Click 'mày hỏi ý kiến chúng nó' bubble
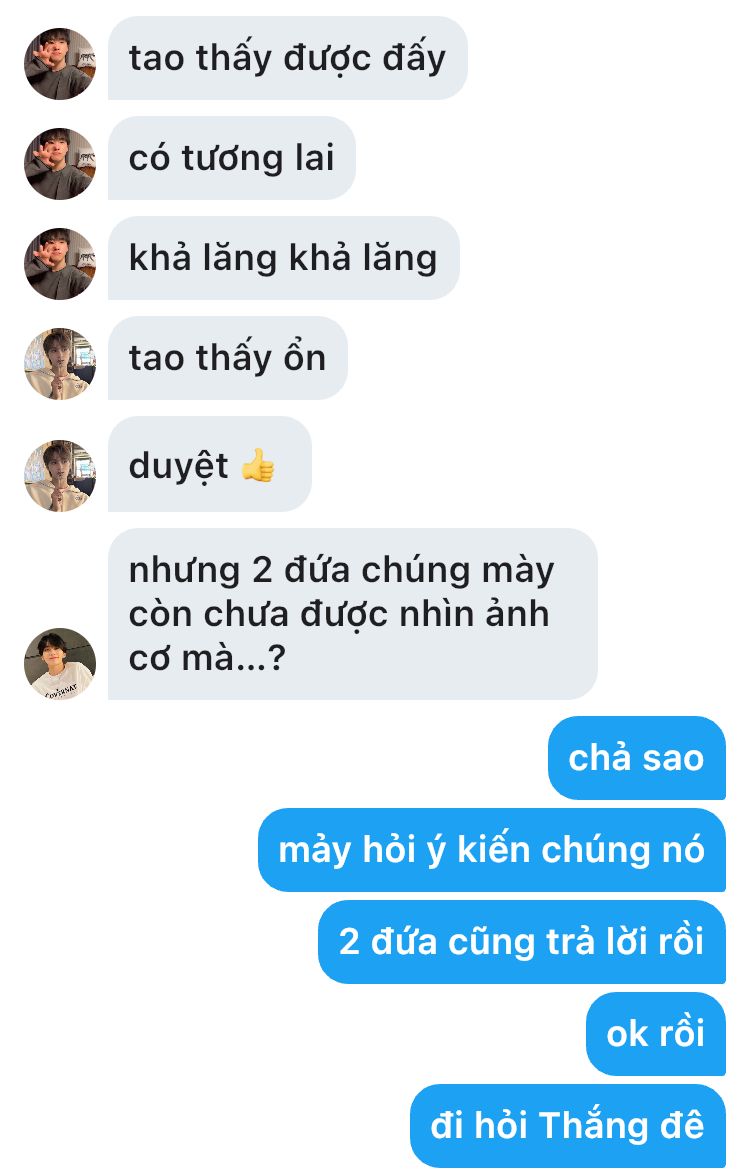The image size is (750, 1171). point(492,850)
